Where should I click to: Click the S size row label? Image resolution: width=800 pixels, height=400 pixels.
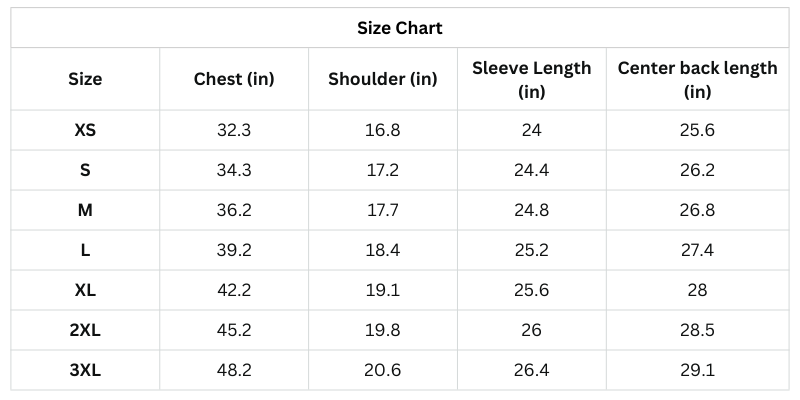click(85, 170)
